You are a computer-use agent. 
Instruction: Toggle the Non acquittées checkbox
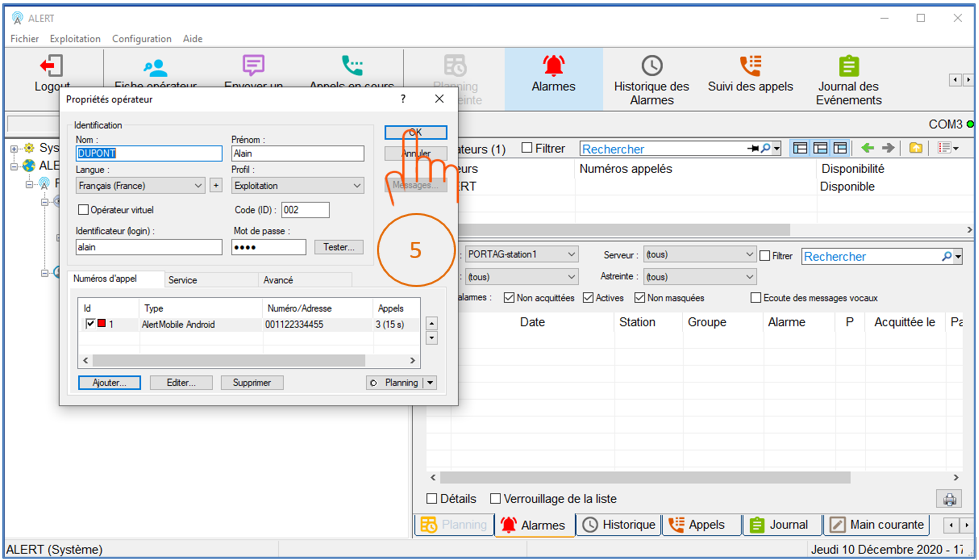(x=510, y=298)
